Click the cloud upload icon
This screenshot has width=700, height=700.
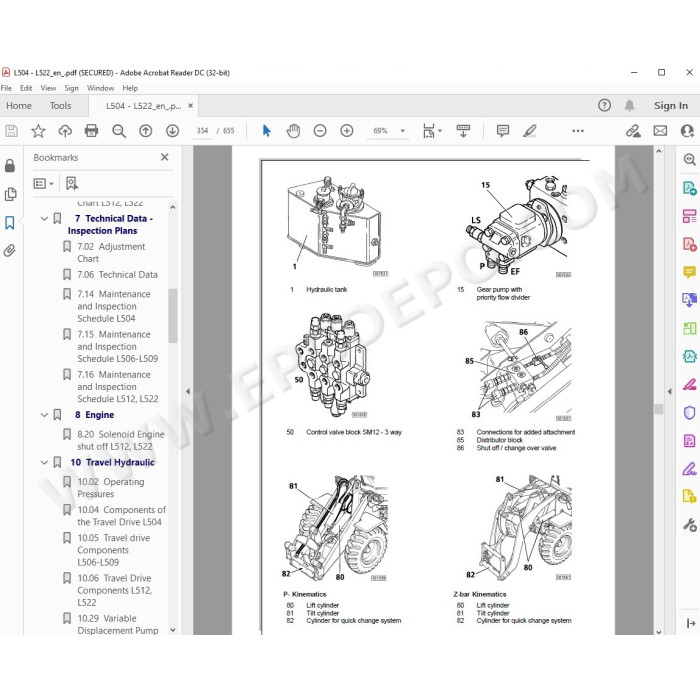click(x=65, y=131)
